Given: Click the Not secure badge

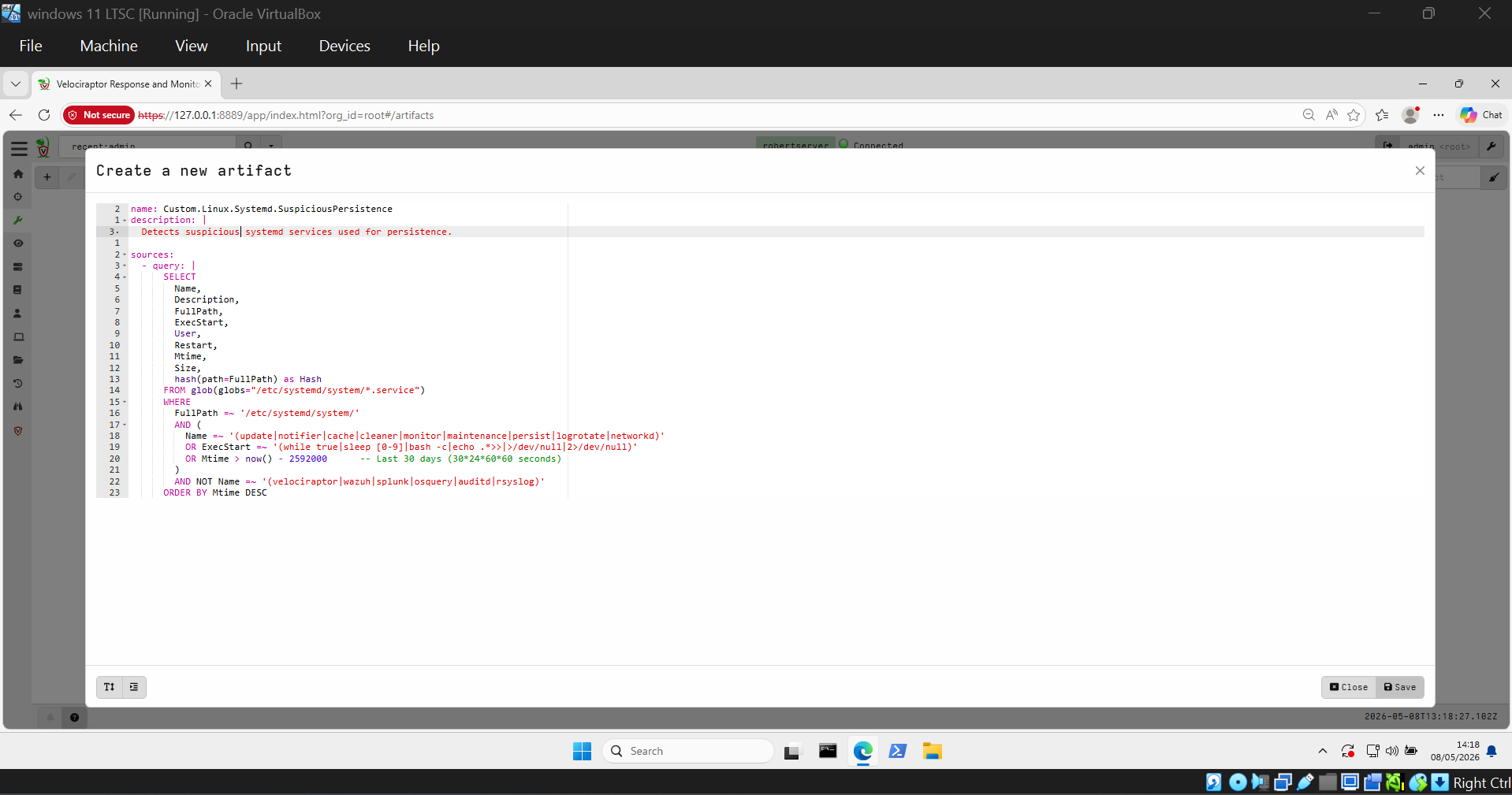Looking at the screenshot, I should pyautogui.click(x=99, y=115).
